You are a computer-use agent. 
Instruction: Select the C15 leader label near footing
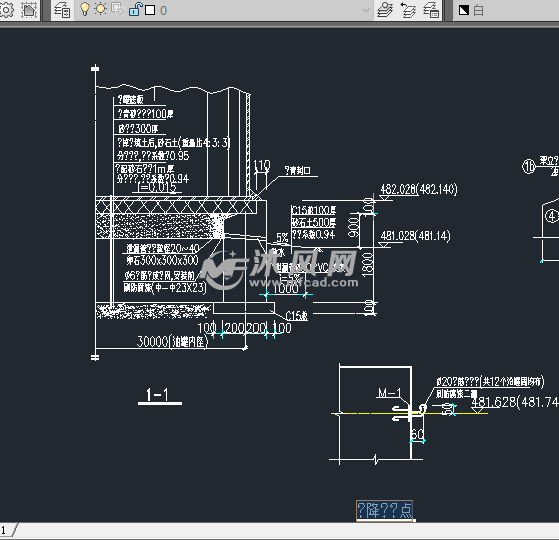(x=297, y=315)
